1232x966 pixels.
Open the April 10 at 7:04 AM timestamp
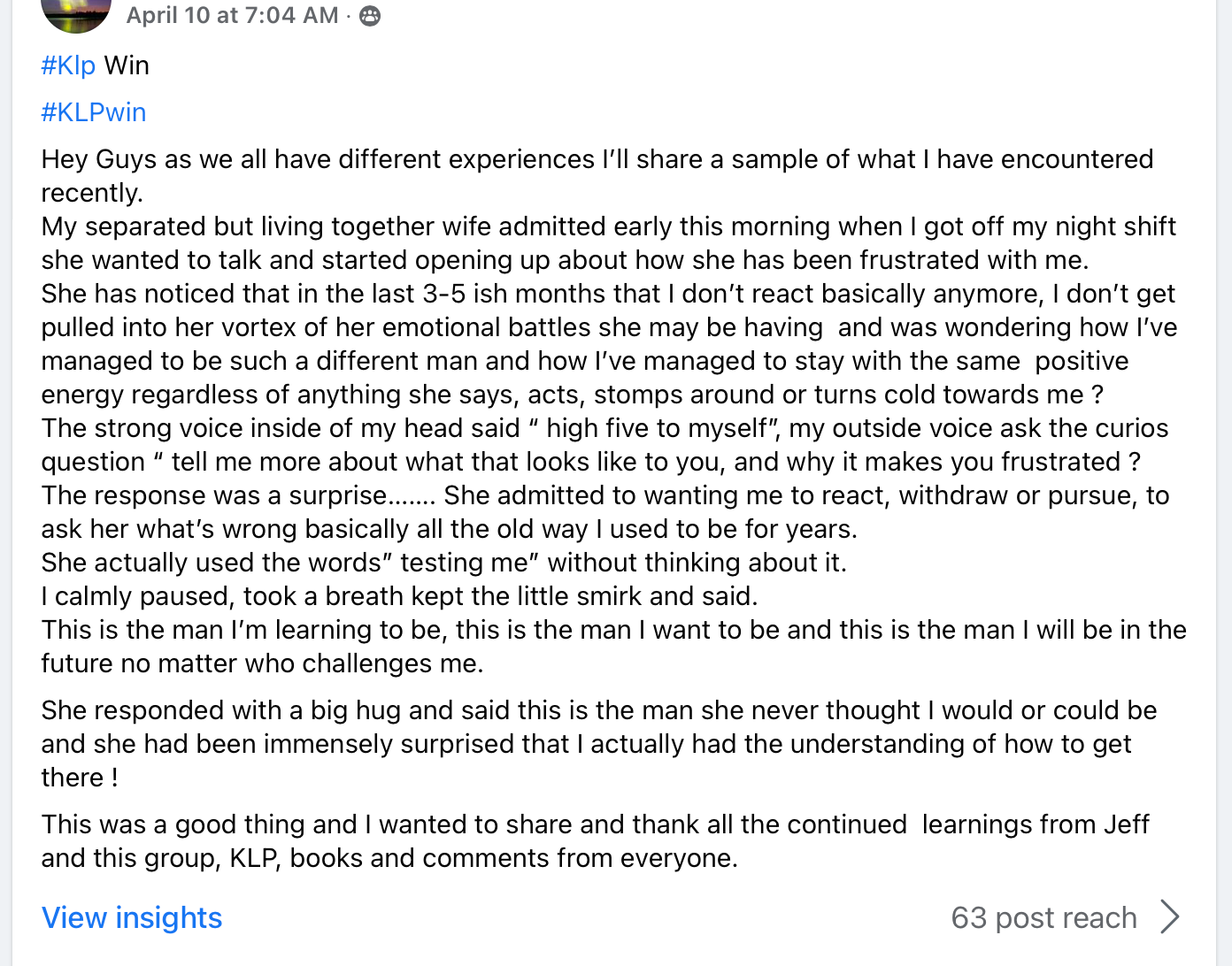pyautogui.click(x=232, y=15)
